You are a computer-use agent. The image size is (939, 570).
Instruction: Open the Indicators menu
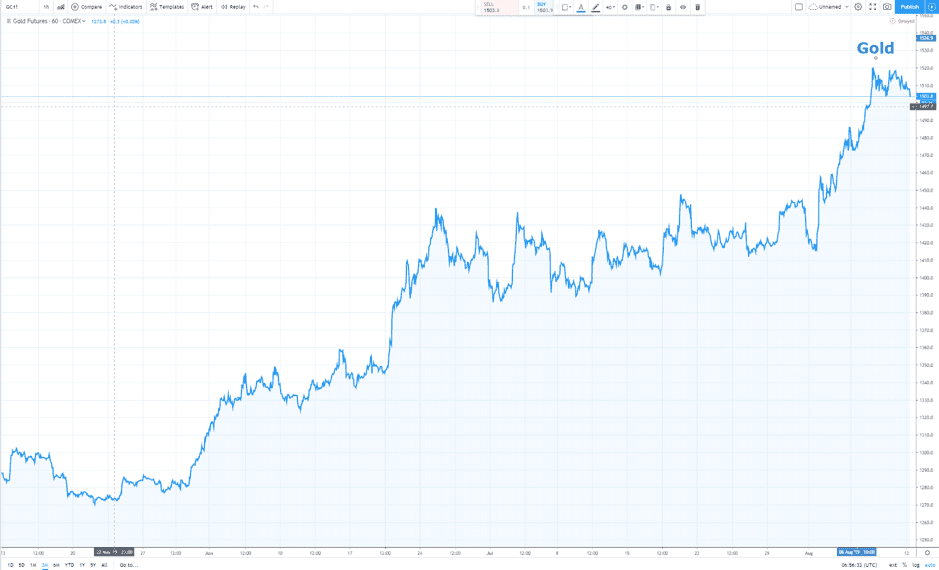[126, 7]
